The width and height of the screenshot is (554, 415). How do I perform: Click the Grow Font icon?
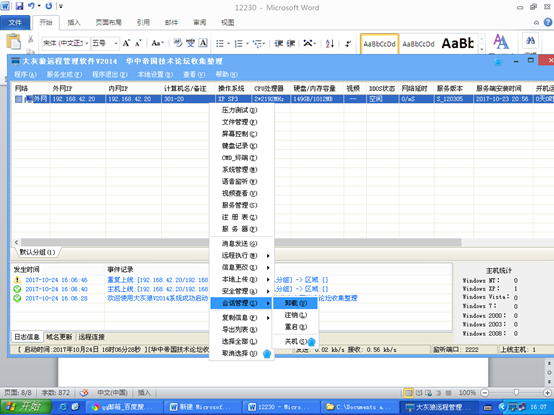[x=126, y=43]
